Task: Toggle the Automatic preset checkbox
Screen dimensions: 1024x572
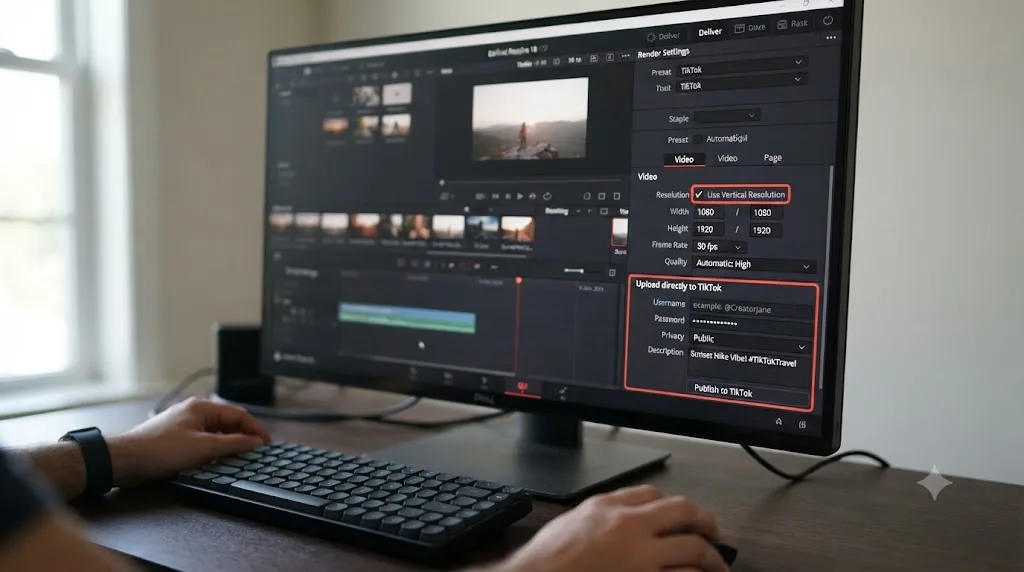Action: [x=697, y=139]
